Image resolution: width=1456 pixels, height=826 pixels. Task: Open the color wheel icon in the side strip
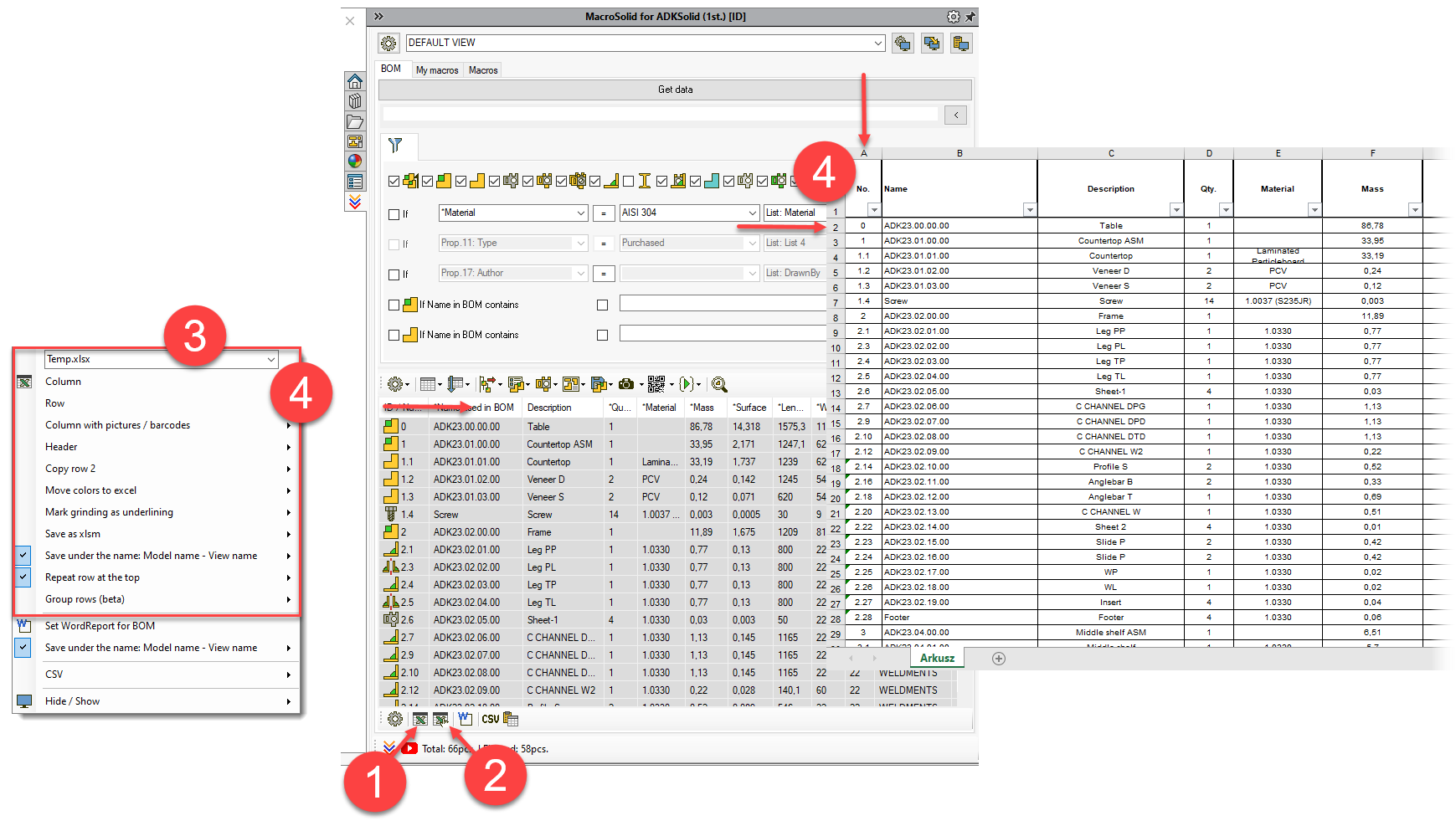(x=355, y=162)
